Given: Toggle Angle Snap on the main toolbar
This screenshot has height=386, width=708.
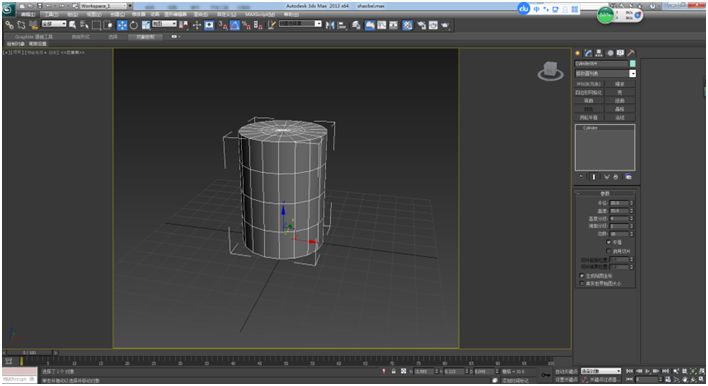Looking at the screenshot, I should click(x=235, y=25).
